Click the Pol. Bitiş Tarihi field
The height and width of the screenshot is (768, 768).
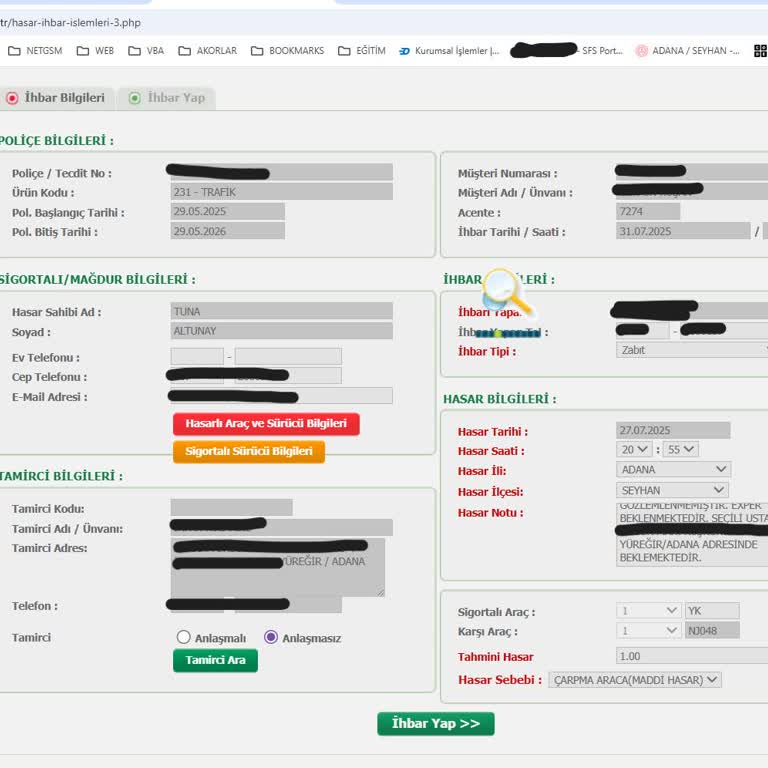point(228,231)
